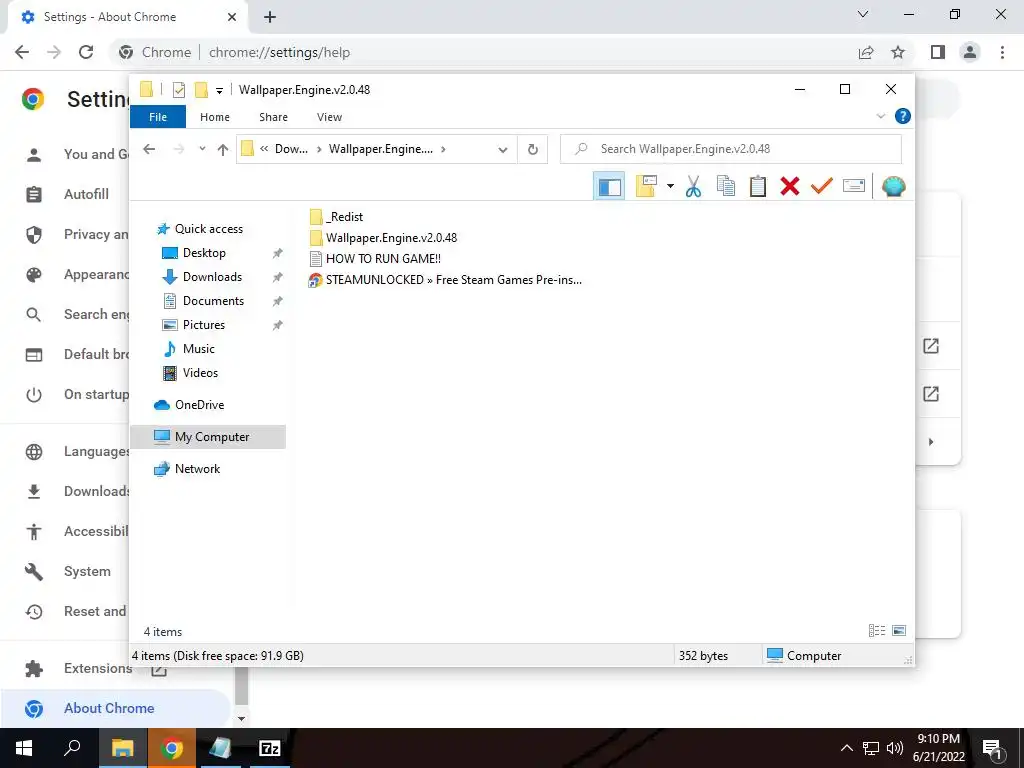Reload the Chrome page

(86, 52)
